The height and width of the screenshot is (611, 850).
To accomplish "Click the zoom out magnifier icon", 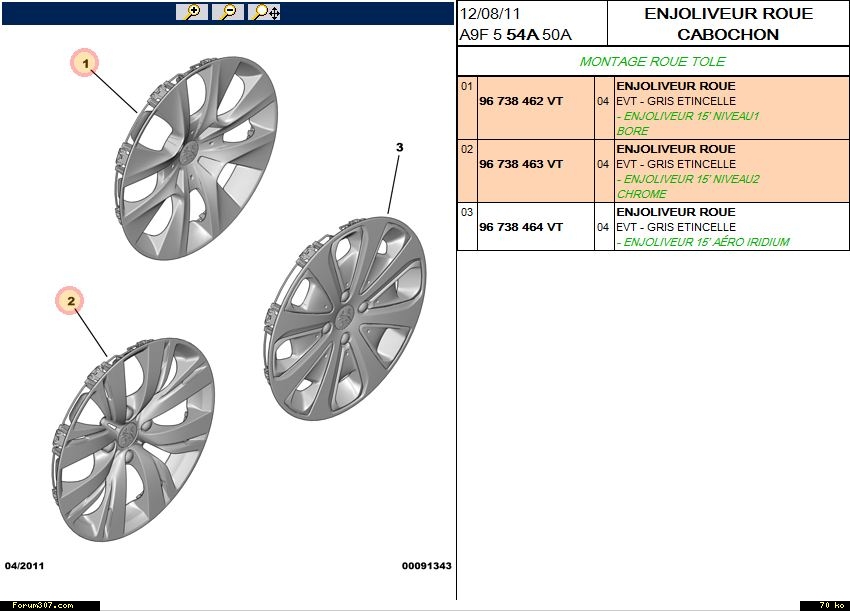I will coord(228,12).
